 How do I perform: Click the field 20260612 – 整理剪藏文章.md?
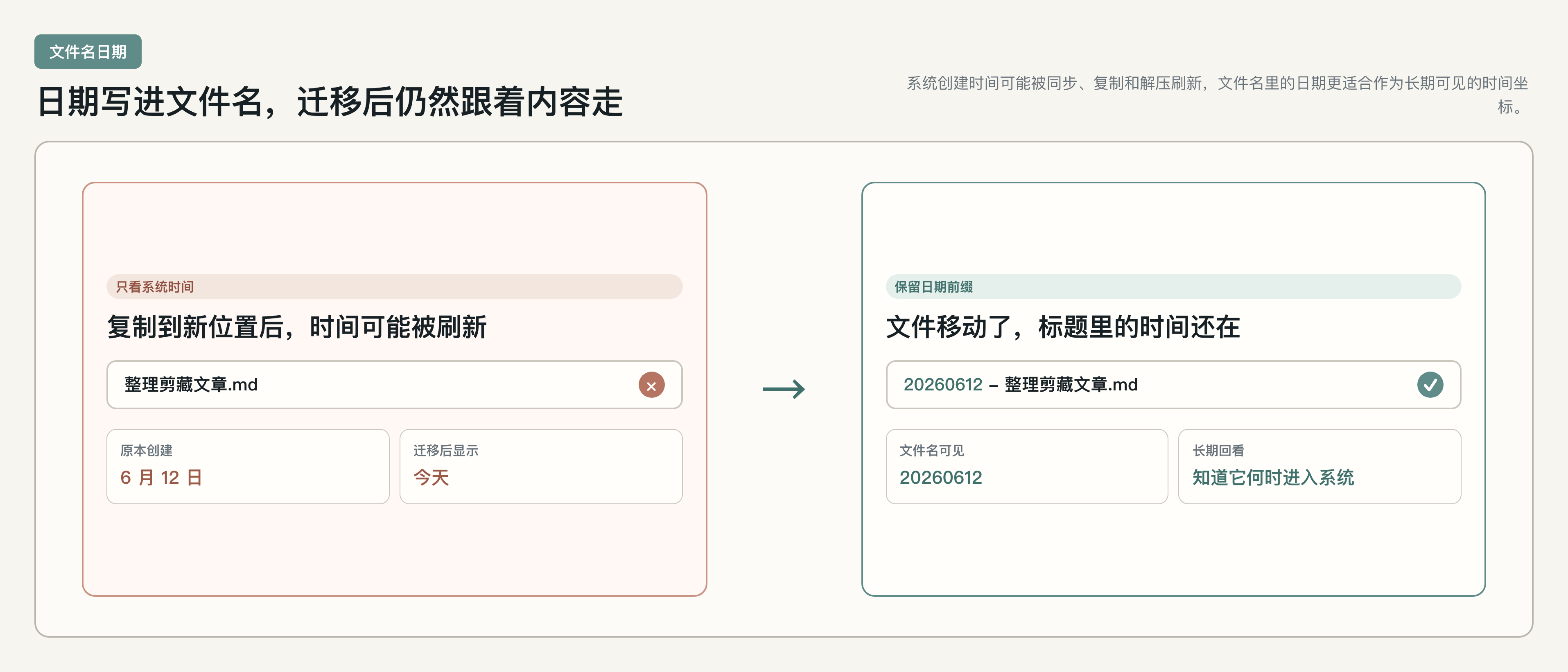(x=1173, y=385)
